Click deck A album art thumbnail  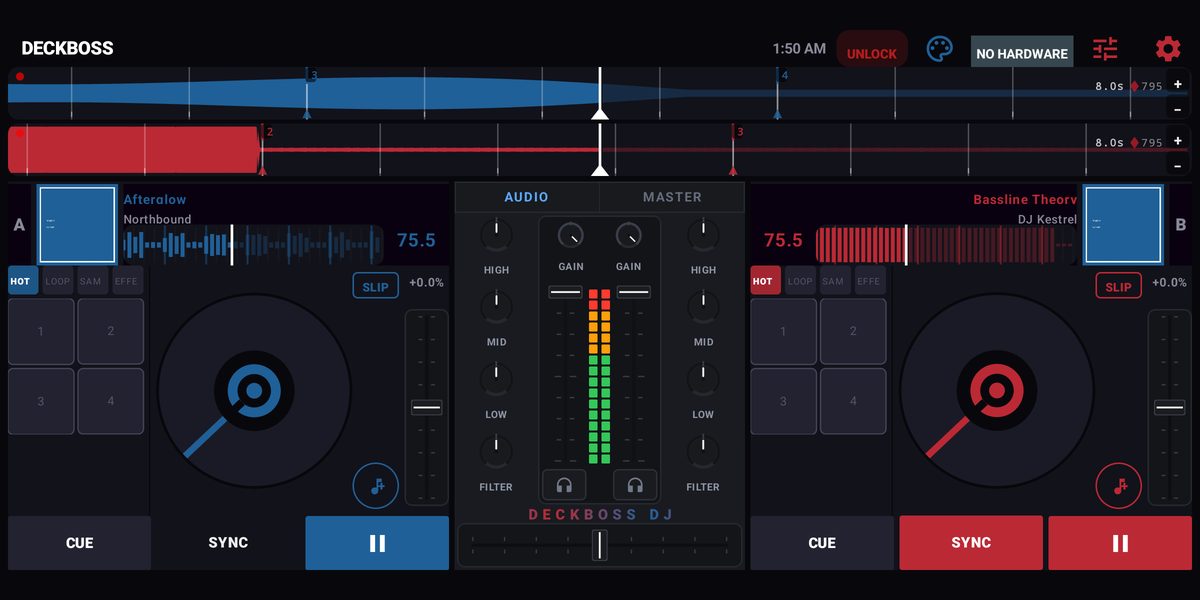77,225
